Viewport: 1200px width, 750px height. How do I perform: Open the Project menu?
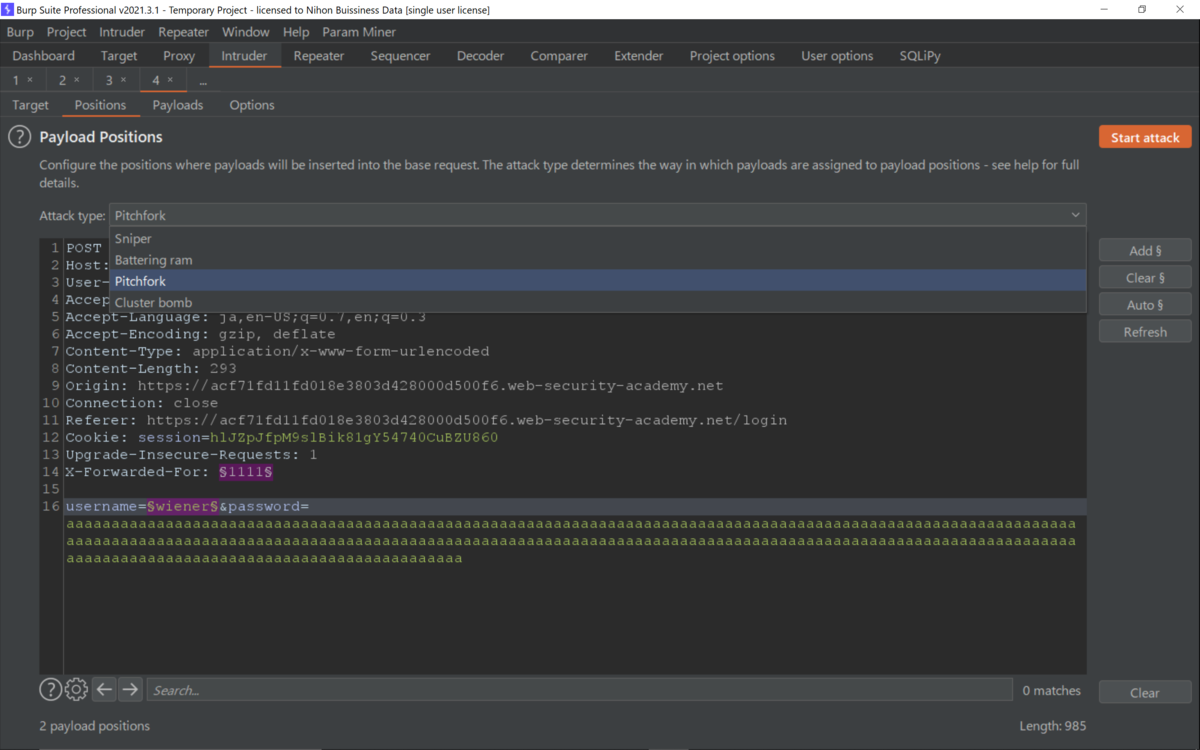(x=67, y=32)
